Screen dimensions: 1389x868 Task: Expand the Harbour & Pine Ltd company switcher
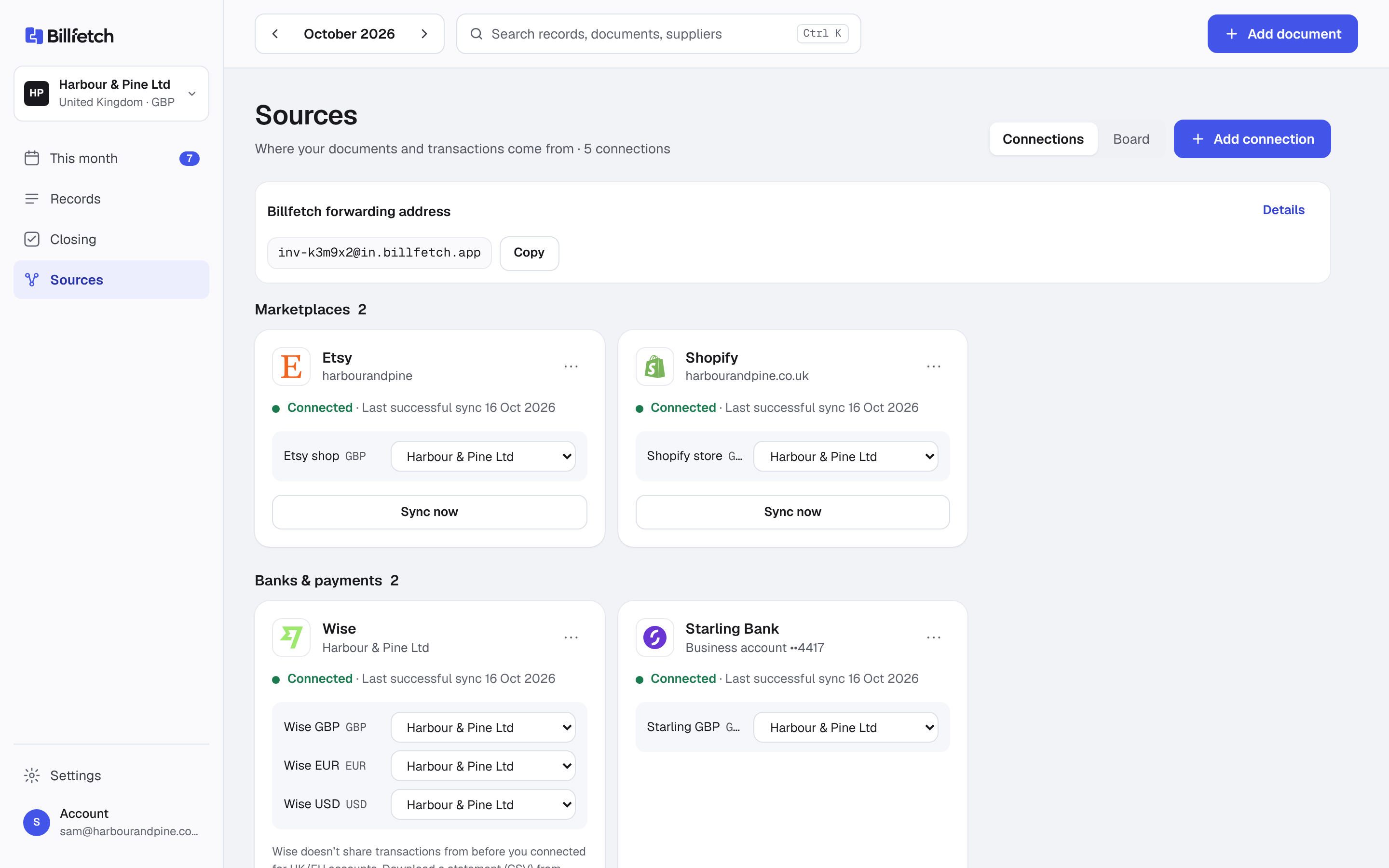[111, 94]
